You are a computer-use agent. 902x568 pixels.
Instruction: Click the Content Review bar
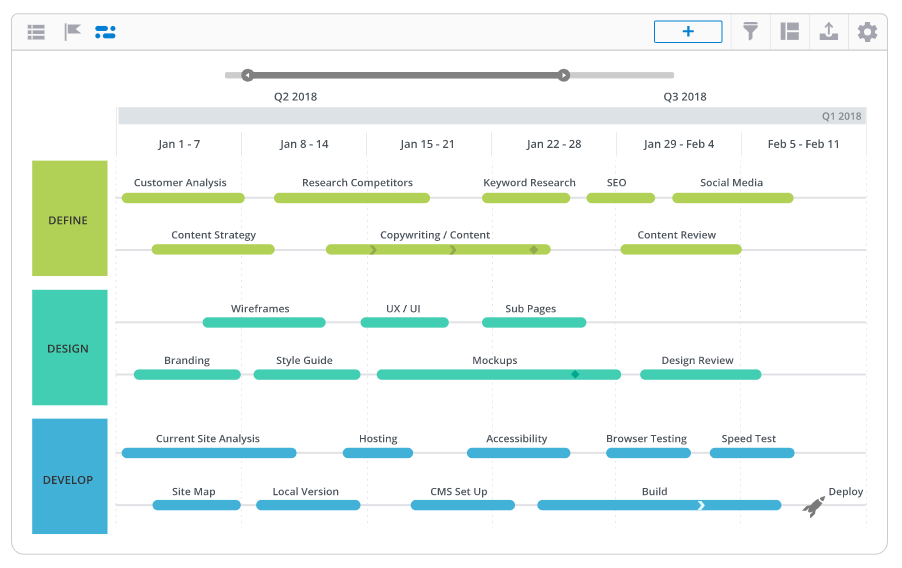[x=681, y=250]
